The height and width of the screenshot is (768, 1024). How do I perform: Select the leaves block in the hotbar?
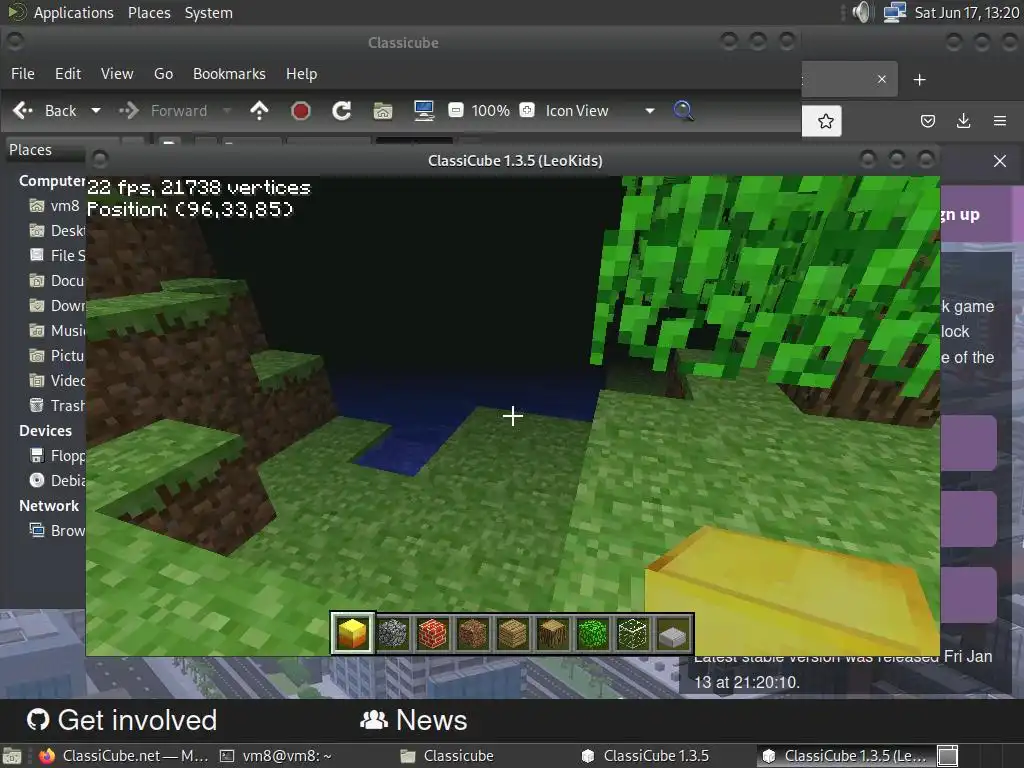pyautogui.click(x=592, y=633)
